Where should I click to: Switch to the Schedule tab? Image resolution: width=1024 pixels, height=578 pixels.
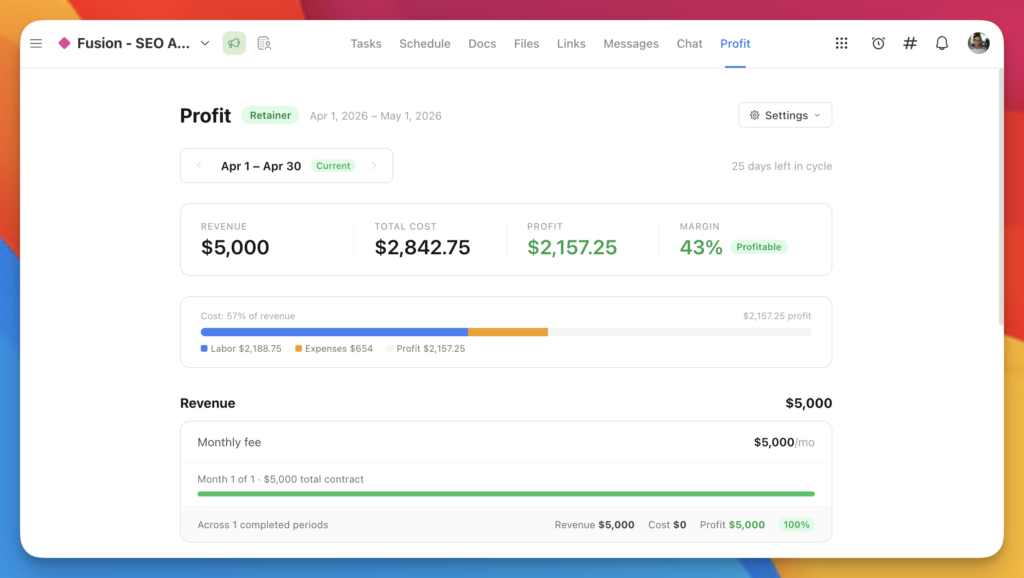click(424, 44)
